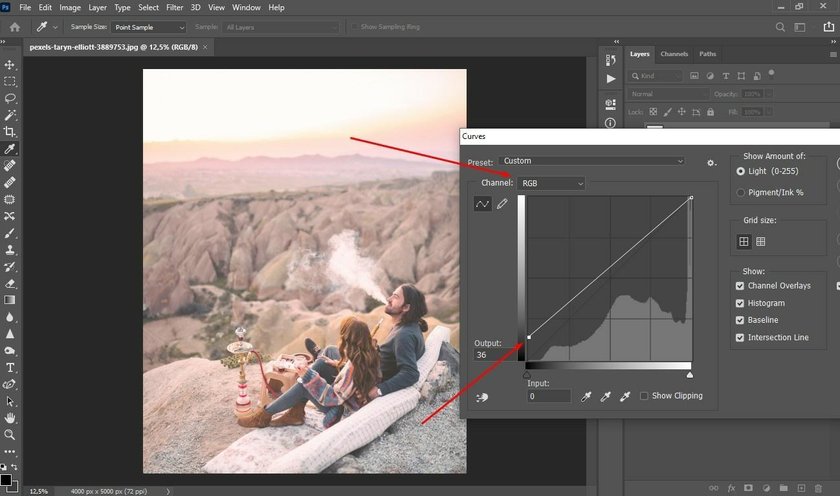The width and height of the screenshot is (840, 496).
Task: Expand the tool preset picker arrow
Action: click(55, 27)
